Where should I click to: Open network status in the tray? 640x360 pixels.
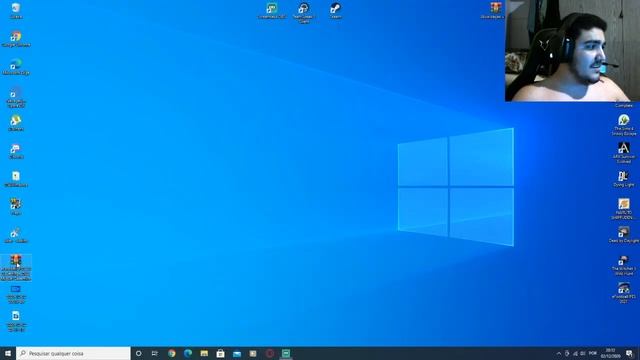(575, 353)
